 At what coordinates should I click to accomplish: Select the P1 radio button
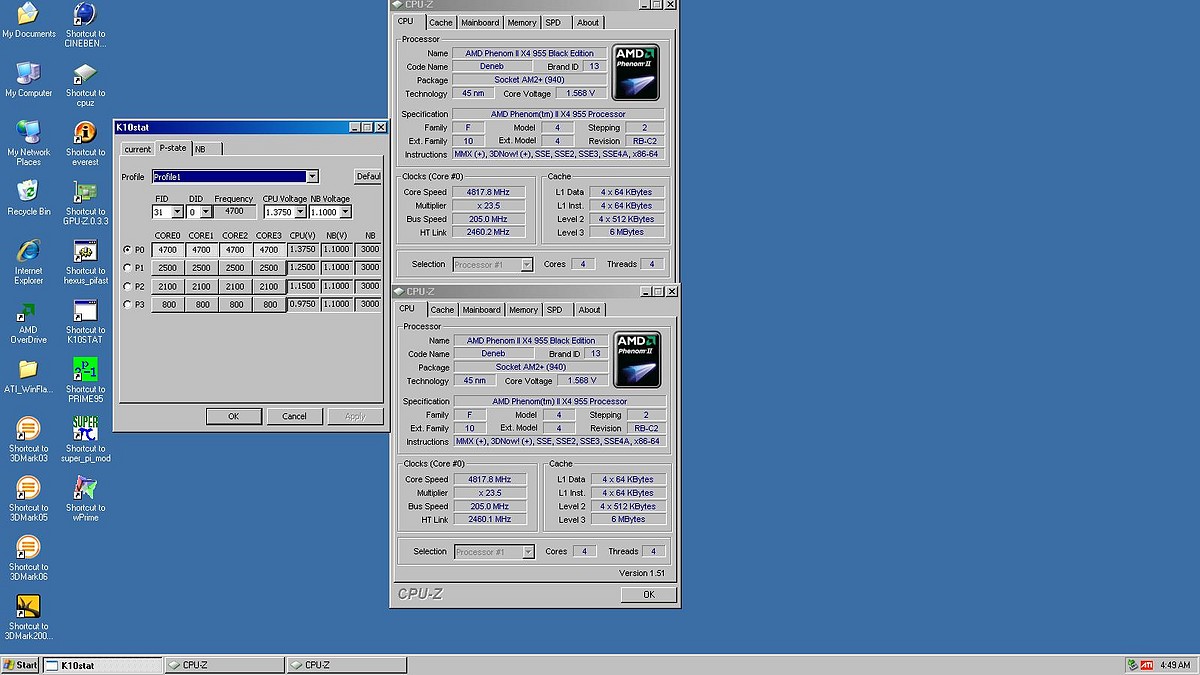[x=127, y=268]
